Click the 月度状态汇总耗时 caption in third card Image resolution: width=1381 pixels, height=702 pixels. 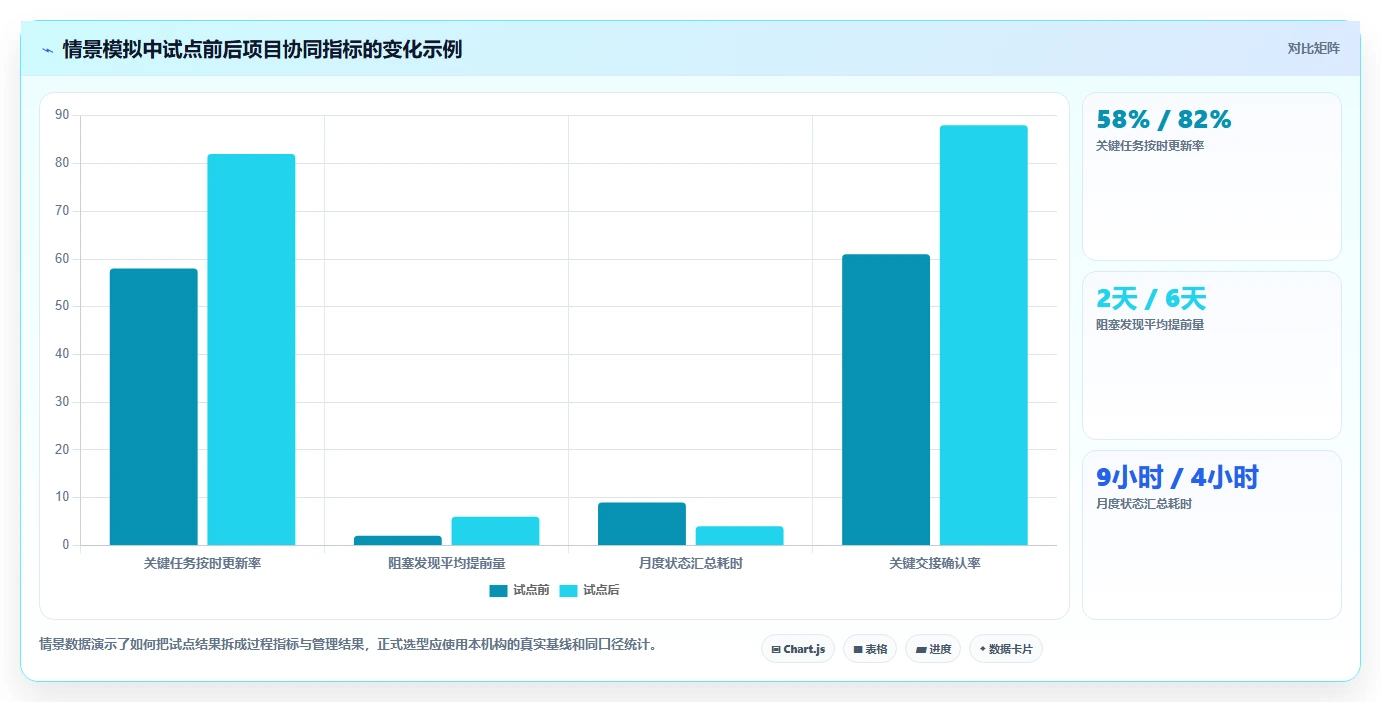1144,504
